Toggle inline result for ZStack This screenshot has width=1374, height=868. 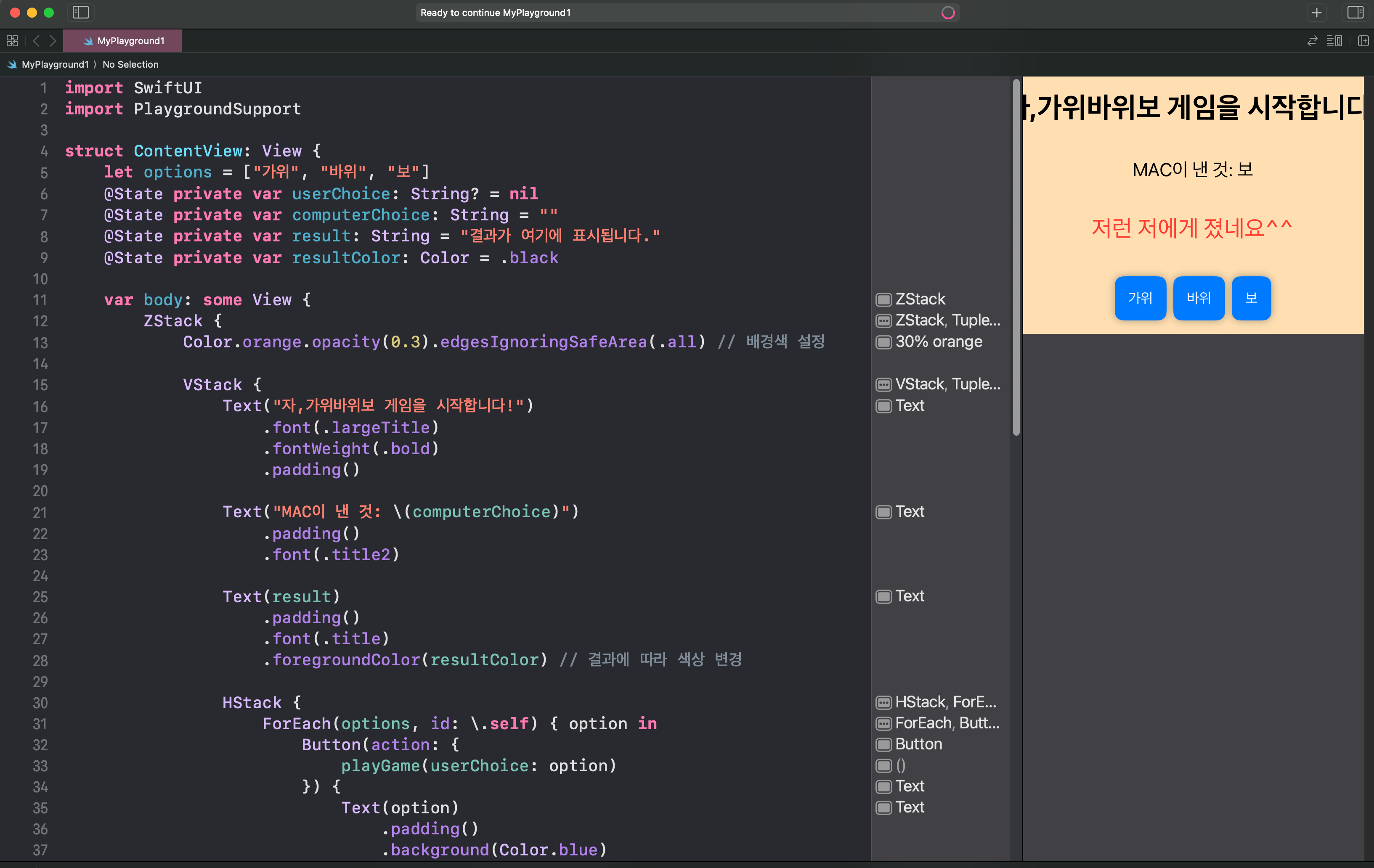[x=883, y=299]
